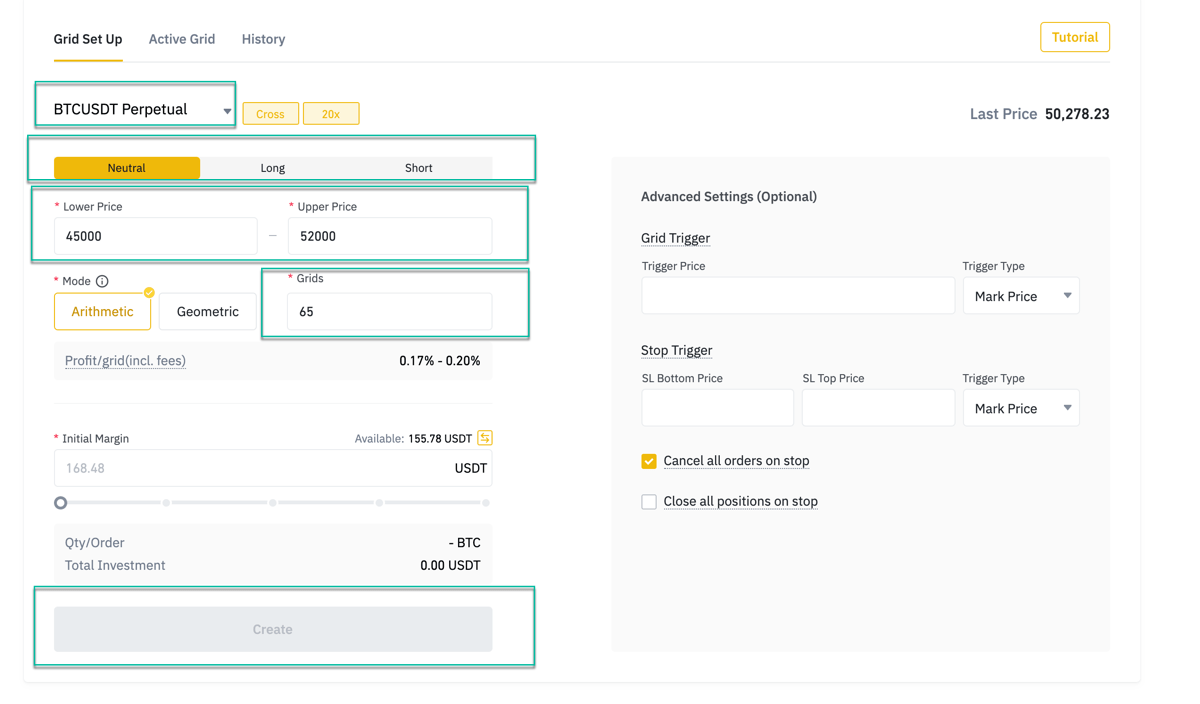This screenshot has height=704, width=1200.
Task: Open Stop Trigger's Trigger Type dropdown
Action: [x=1020, y=408]
